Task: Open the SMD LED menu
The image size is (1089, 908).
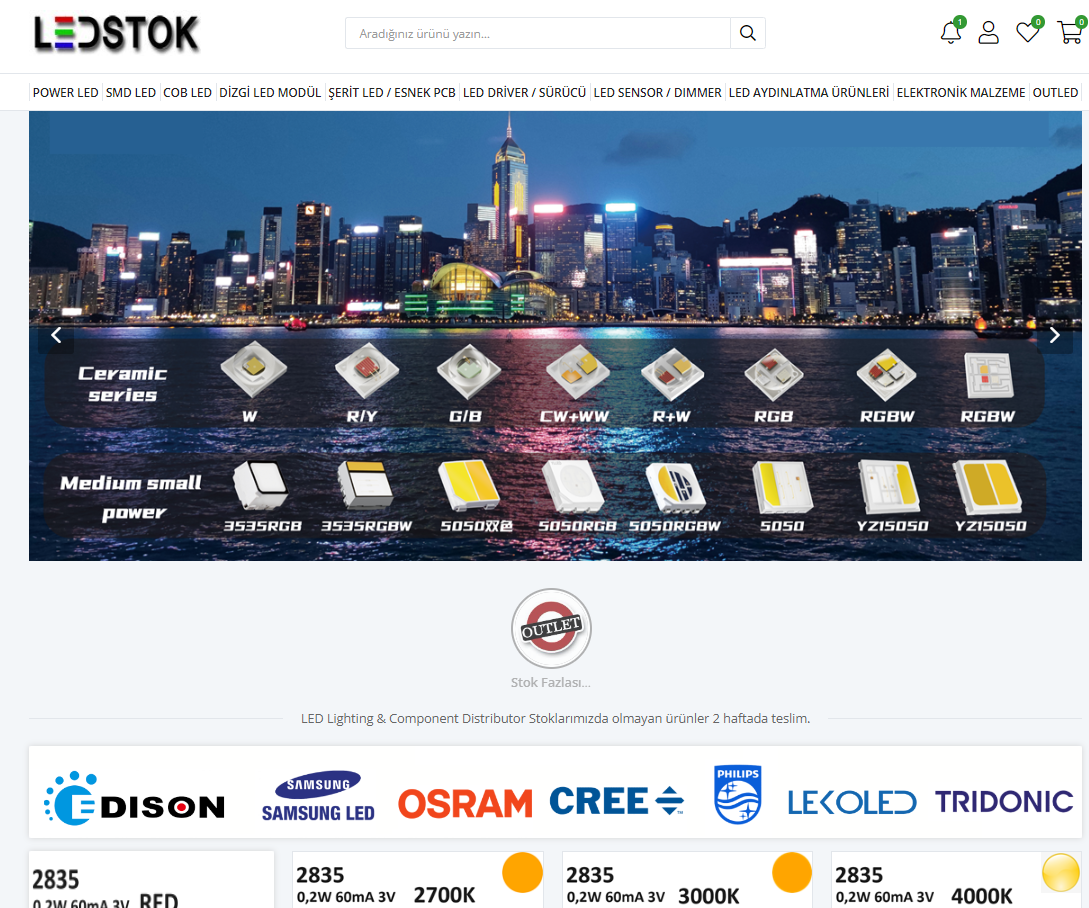Action: click(x=131, y=92)
